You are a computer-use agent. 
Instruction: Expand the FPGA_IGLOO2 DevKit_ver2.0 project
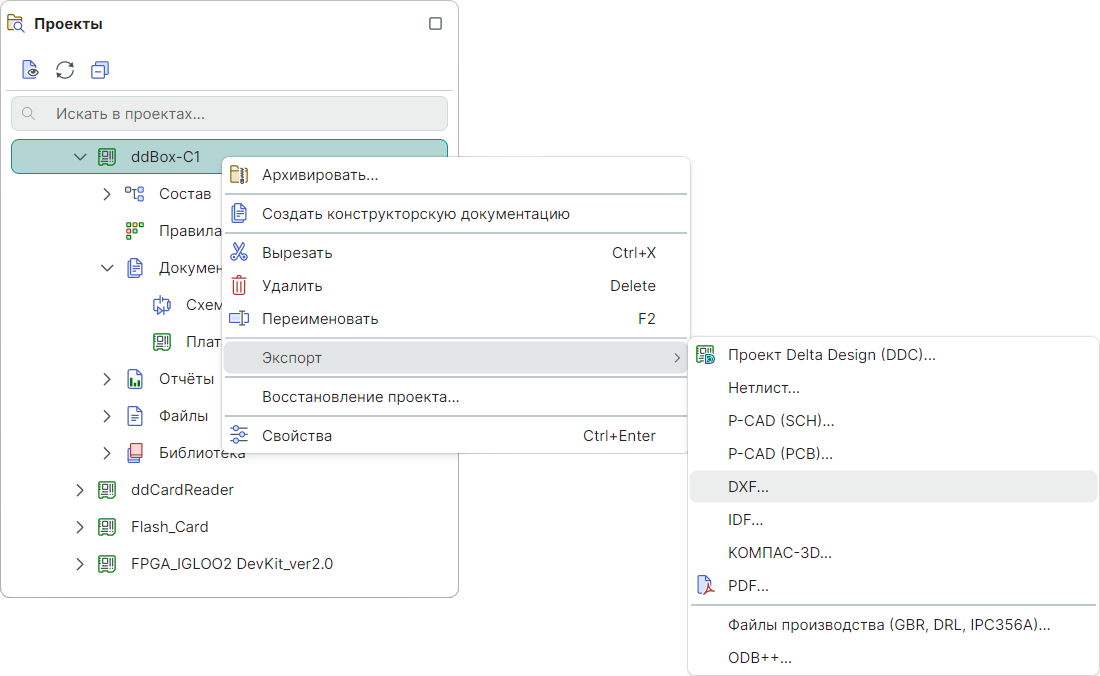click(x=79, y=565)
